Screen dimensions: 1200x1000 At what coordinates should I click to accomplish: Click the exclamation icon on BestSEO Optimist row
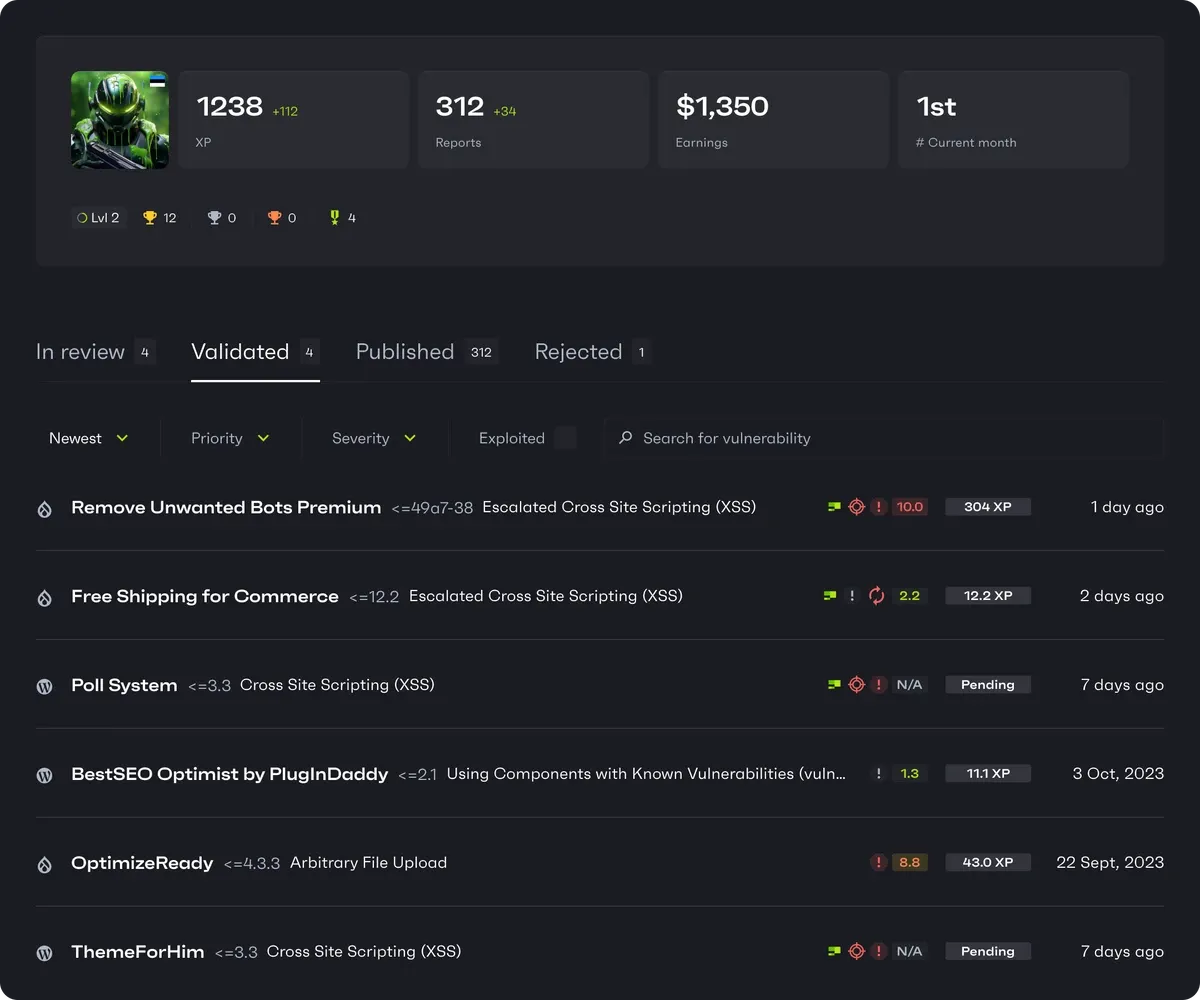pos(879,773)
